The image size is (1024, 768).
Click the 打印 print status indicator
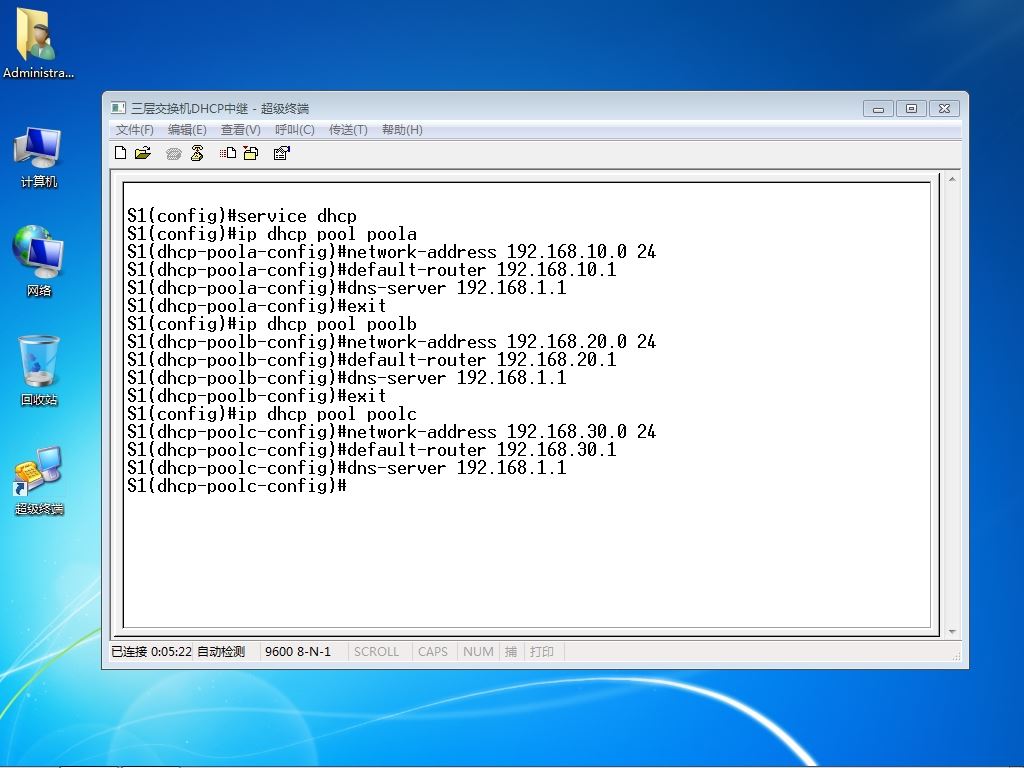coord(541,652)
